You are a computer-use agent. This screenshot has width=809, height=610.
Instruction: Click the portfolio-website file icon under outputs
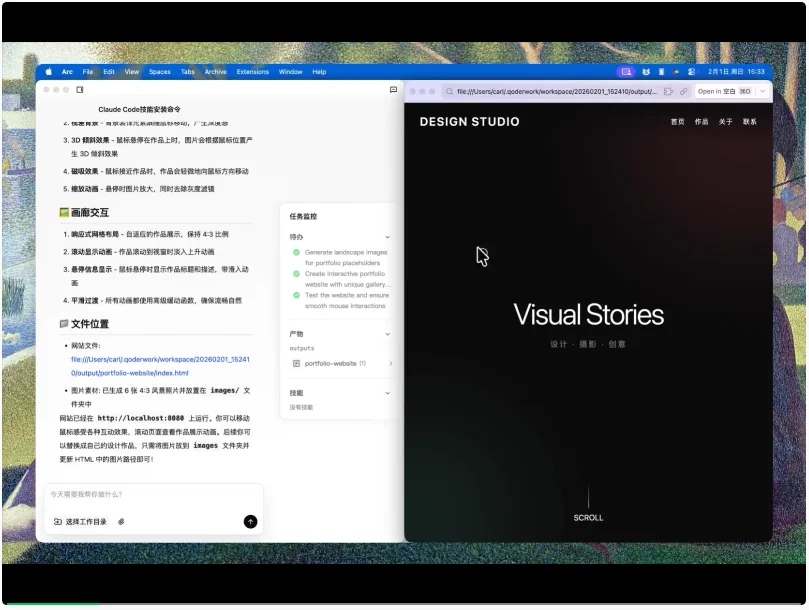296,363
